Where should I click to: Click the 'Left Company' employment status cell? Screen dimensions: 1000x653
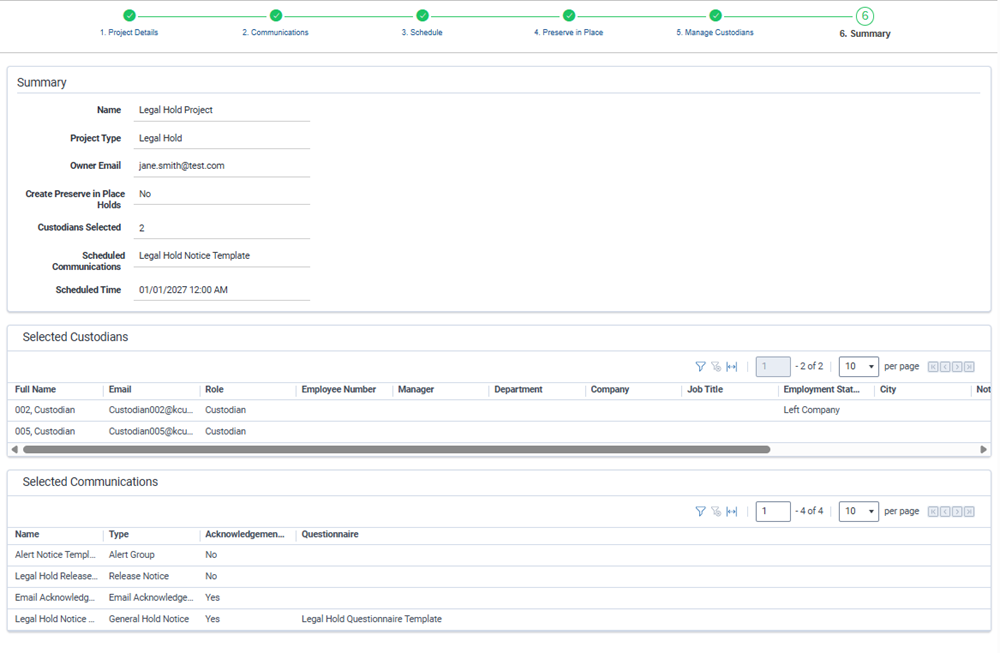click(811, 410)
